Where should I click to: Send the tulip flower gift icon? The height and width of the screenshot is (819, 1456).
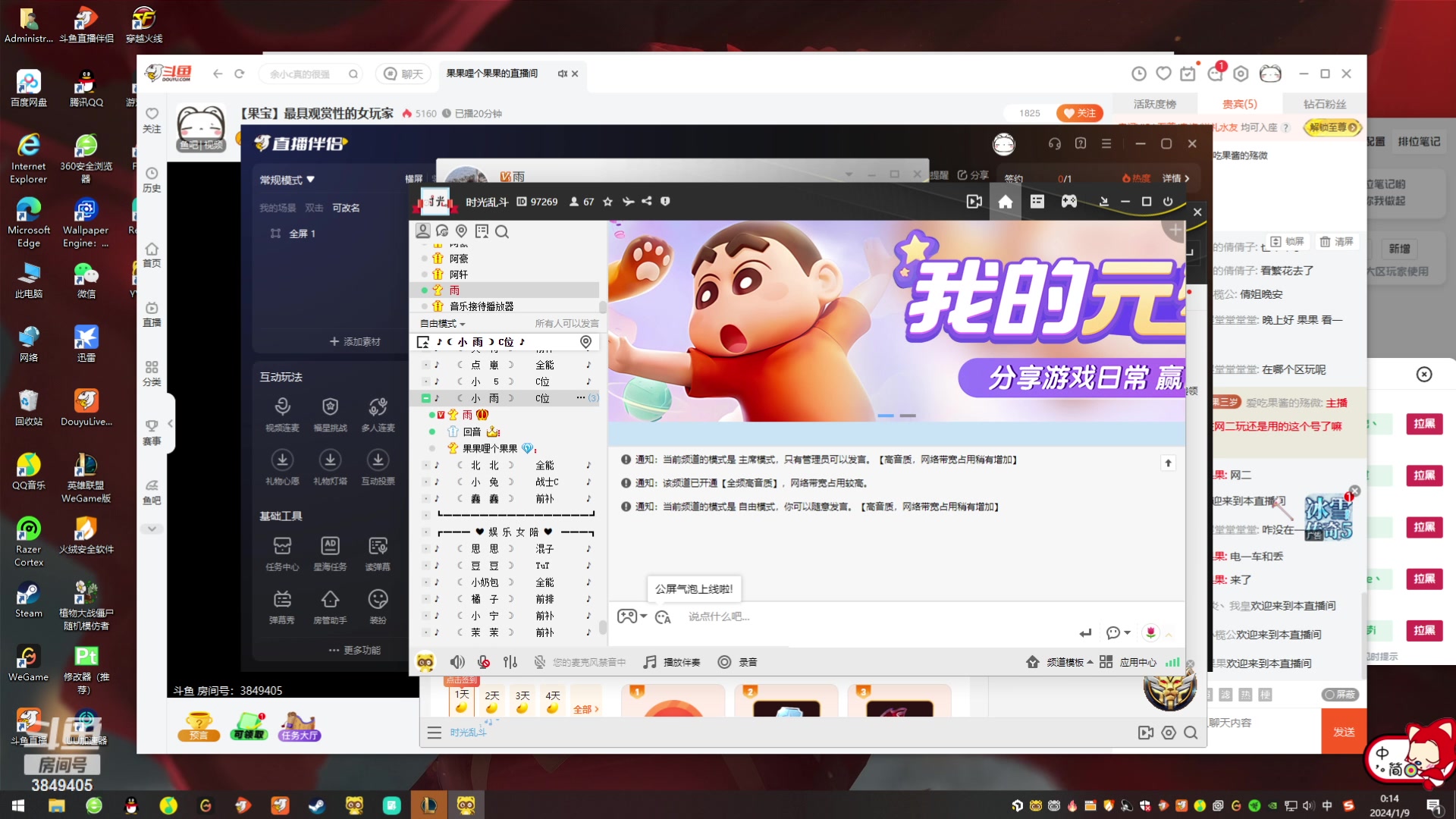(x=1150, y=632)
